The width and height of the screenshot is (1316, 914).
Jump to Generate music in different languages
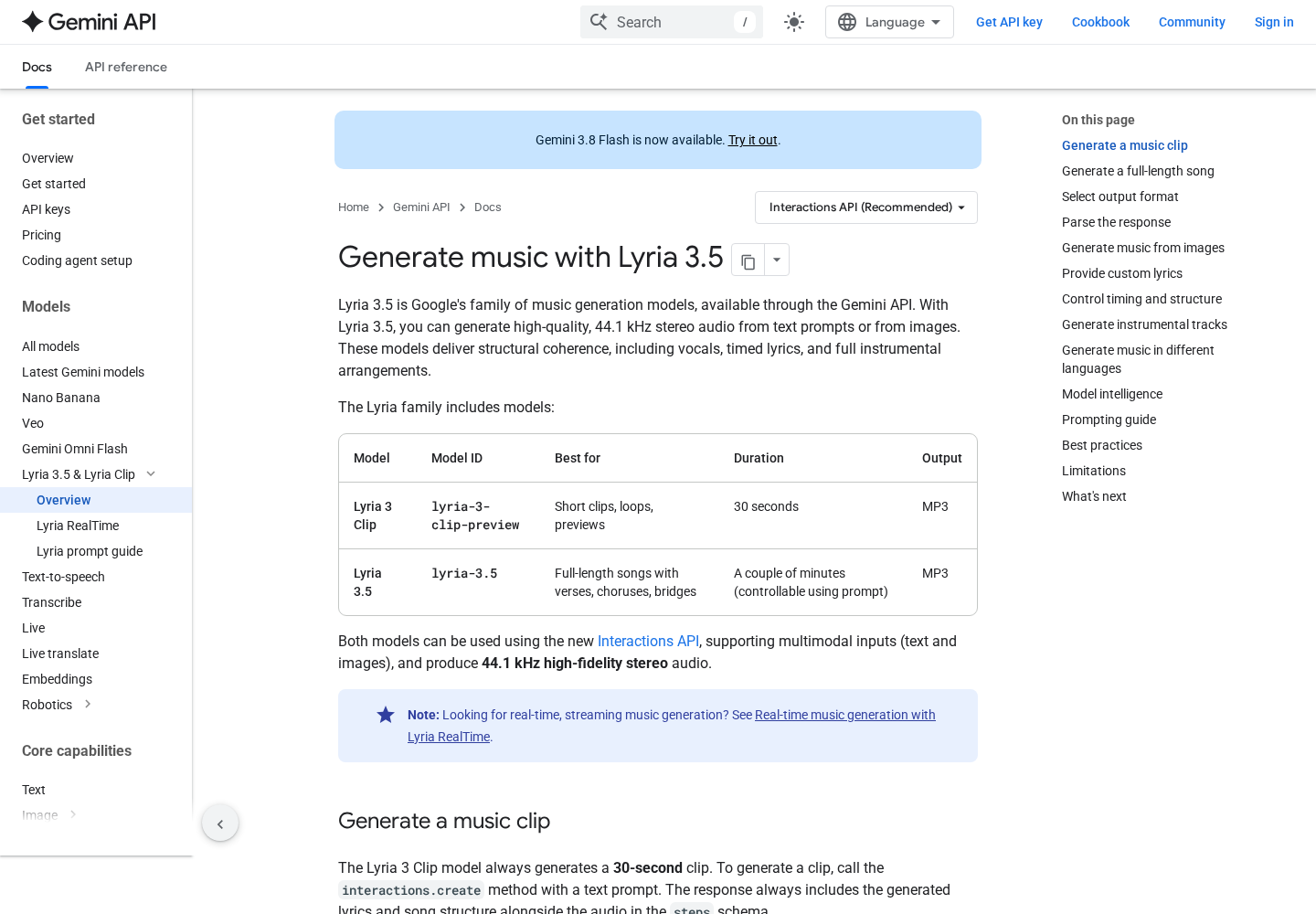tap(1138, 359)
